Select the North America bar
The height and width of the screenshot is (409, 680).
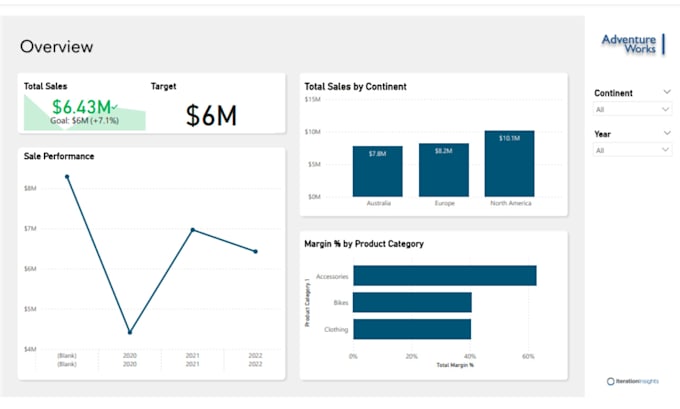click(x=510, y=164)
